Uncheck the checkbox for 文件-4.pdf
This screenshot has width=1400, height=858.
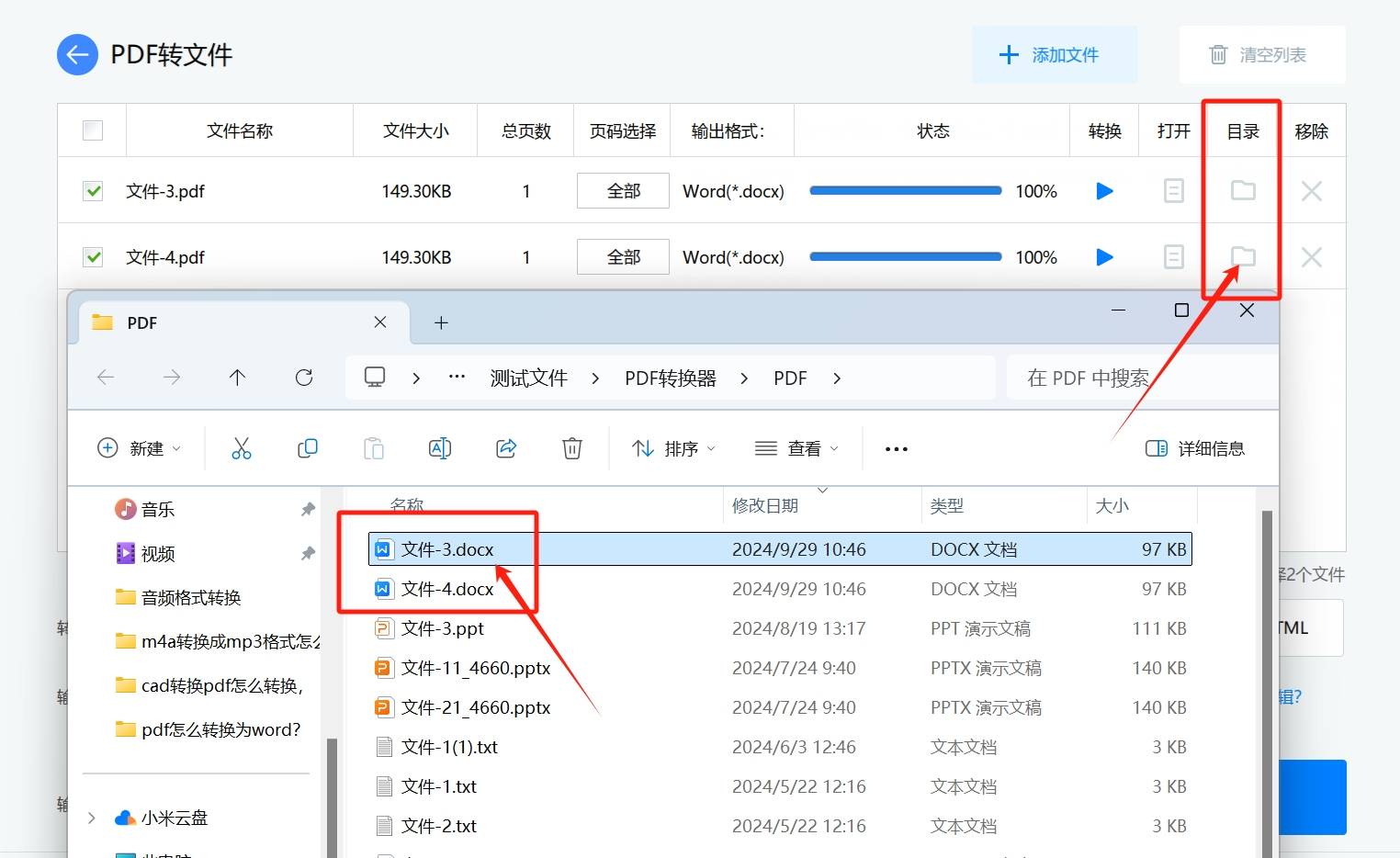(x=93, y=257)
